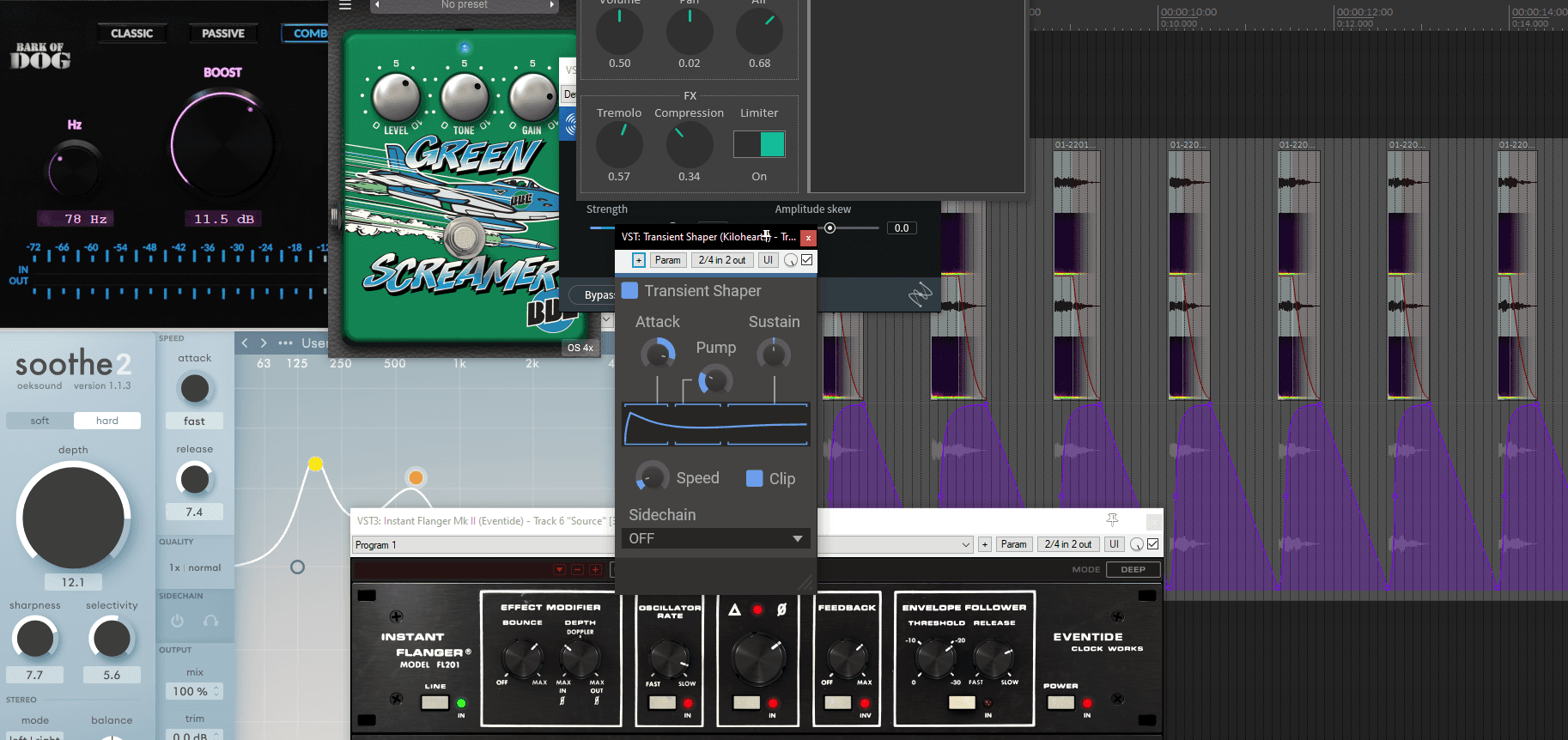Toggle bypass checkbox in Transient Shaper window
The image size is (1568, 740).
(807, 260)
